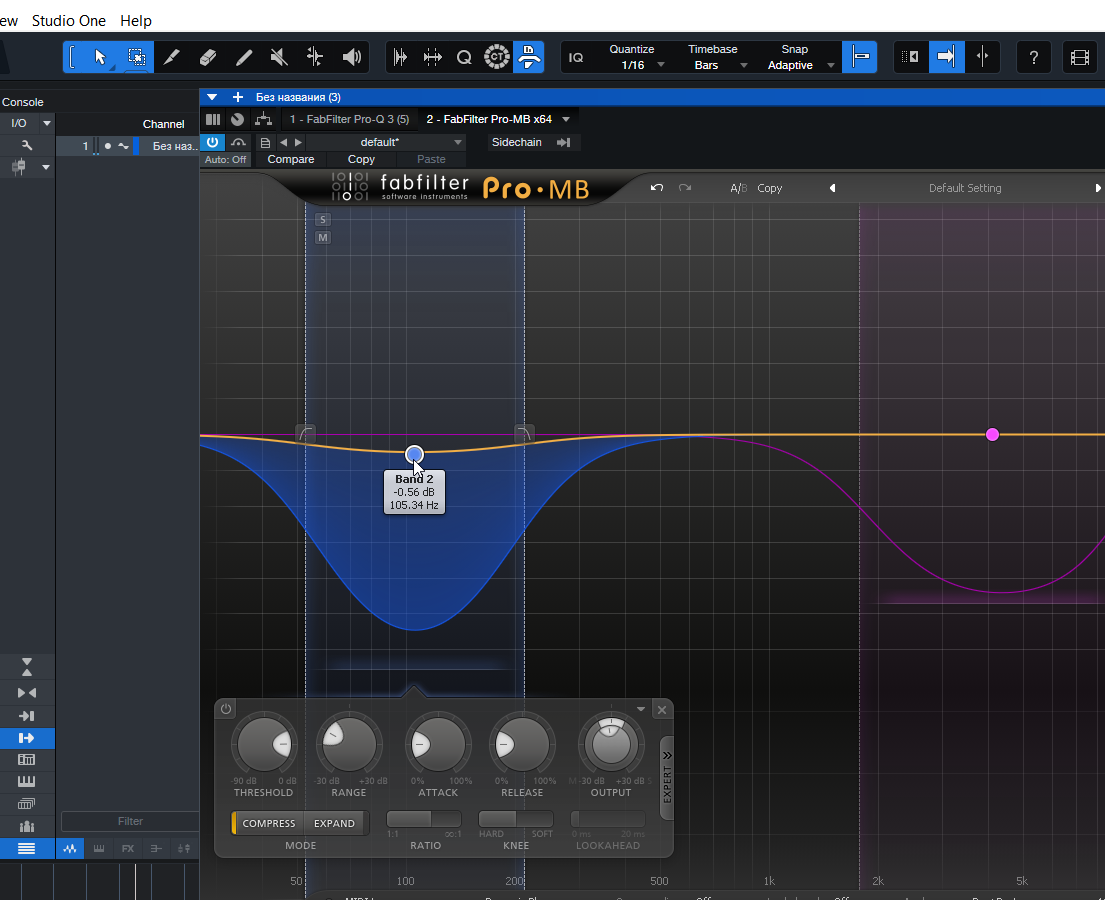
Task: Open the Help menu
Action: point(135,20)
